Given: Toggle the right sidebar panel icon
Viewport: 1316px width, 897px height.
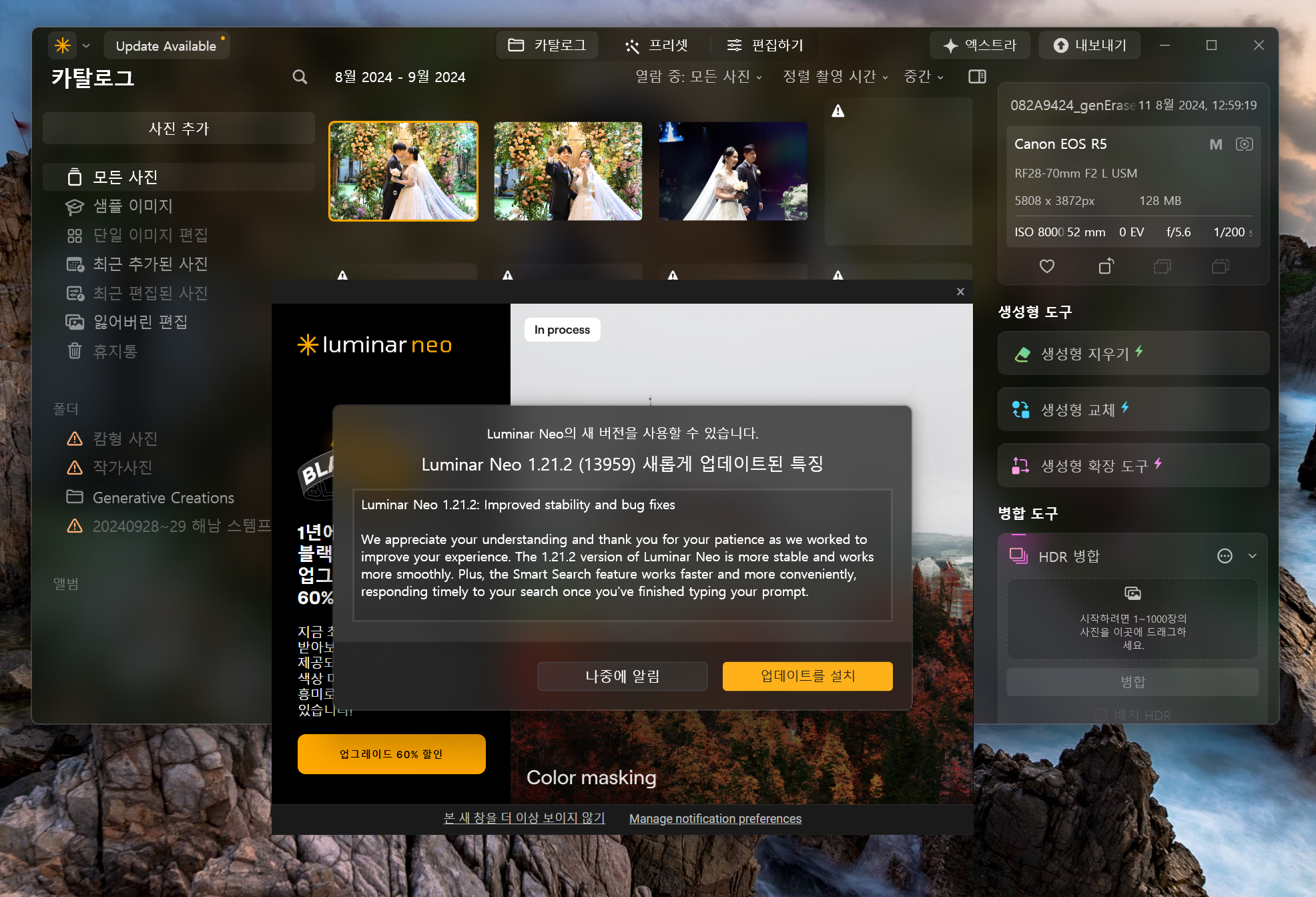Looking at the screenshot, I should 977,77.
